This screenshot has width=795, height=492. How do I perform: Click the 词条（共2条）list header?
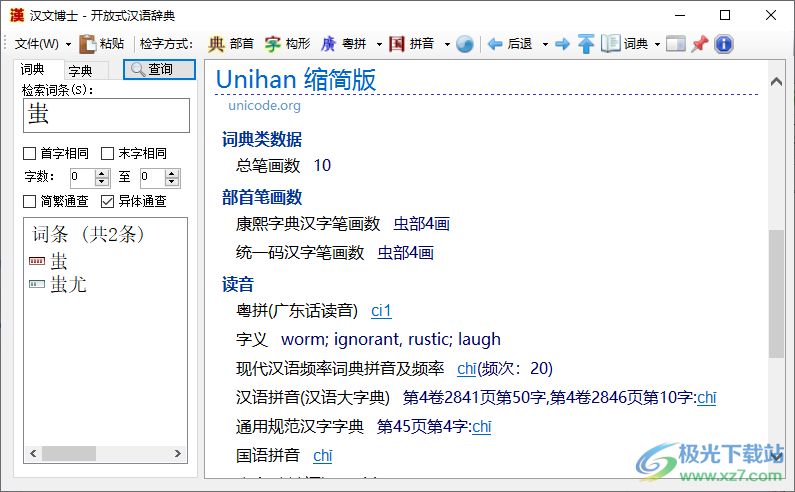coord(88,234)
